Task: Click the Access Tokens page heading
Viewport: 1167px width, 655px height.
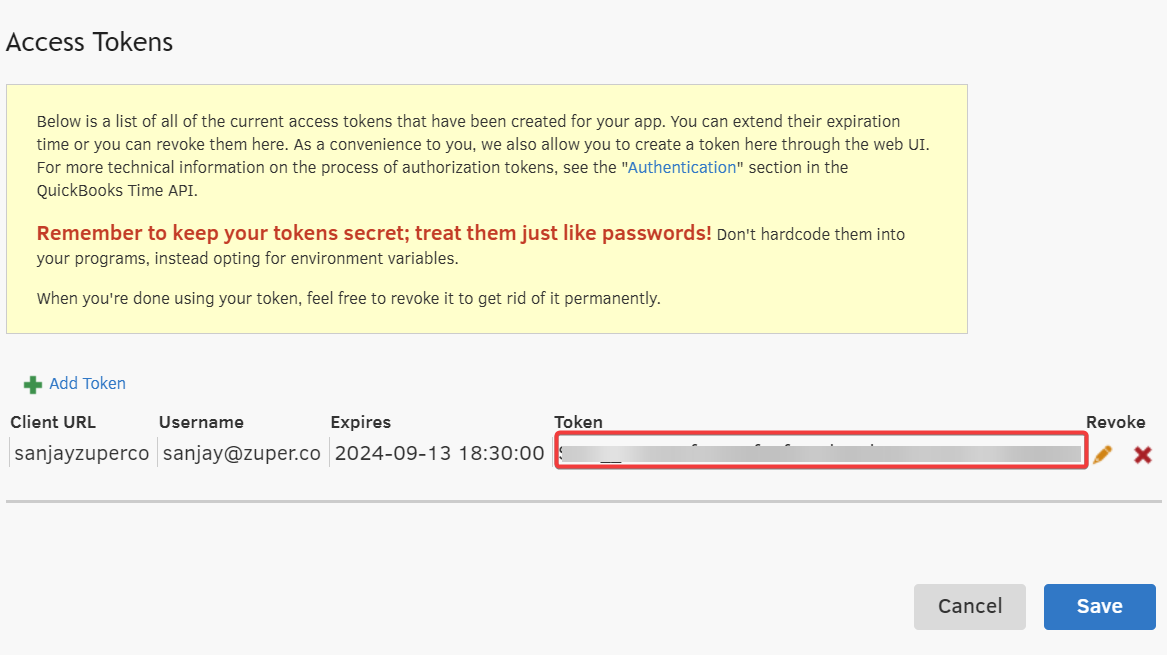Action: click(90, 42)
